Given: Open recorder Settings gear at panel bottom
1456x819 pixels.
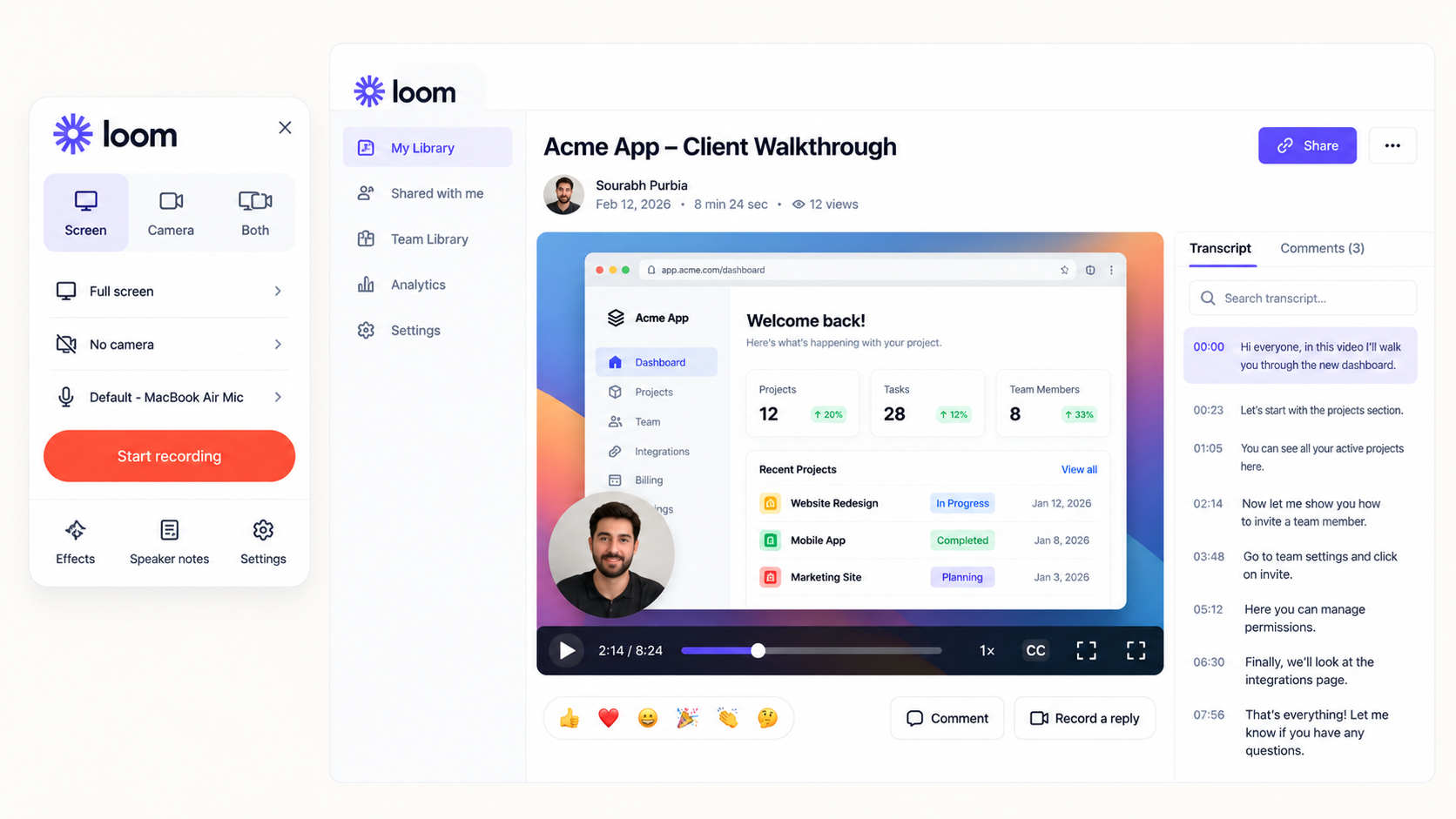Looking at the screenshot, I should pos(263,542).
